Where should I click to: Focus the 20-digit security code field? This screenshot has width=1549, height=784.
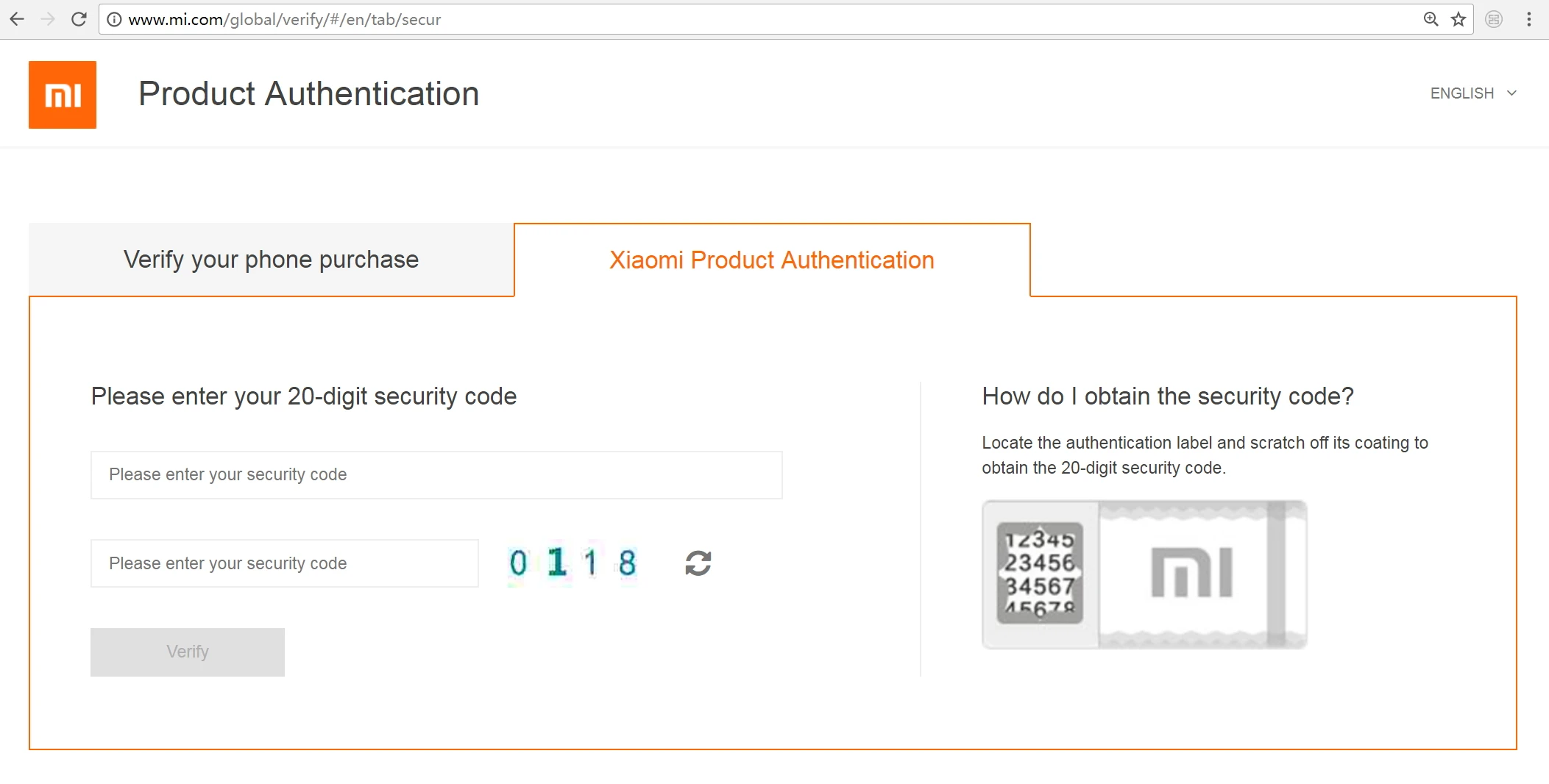(x=436, y=475)
